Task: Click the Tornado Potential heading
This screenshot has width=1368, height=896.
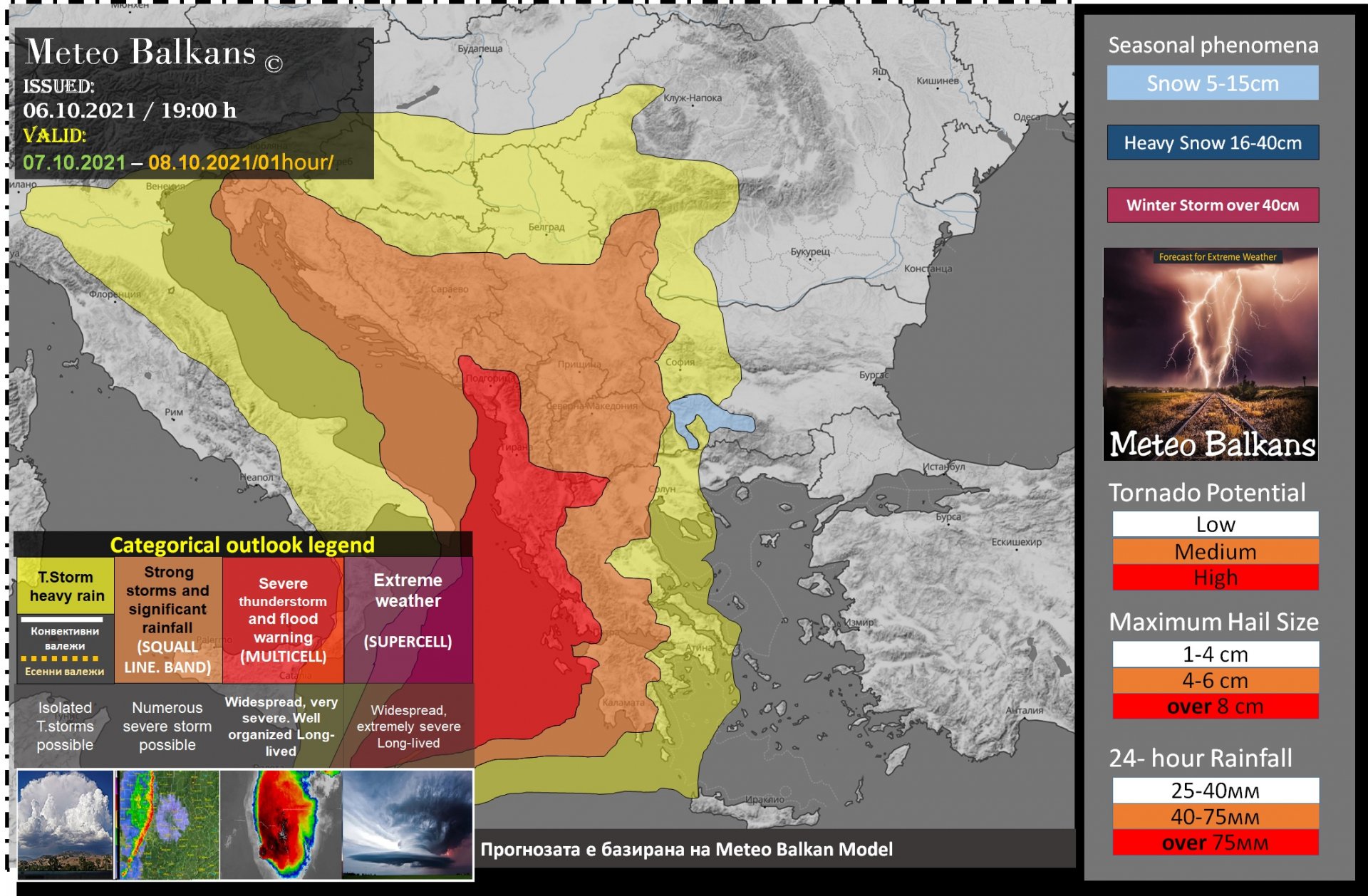Action: (x=1207, y=492)
